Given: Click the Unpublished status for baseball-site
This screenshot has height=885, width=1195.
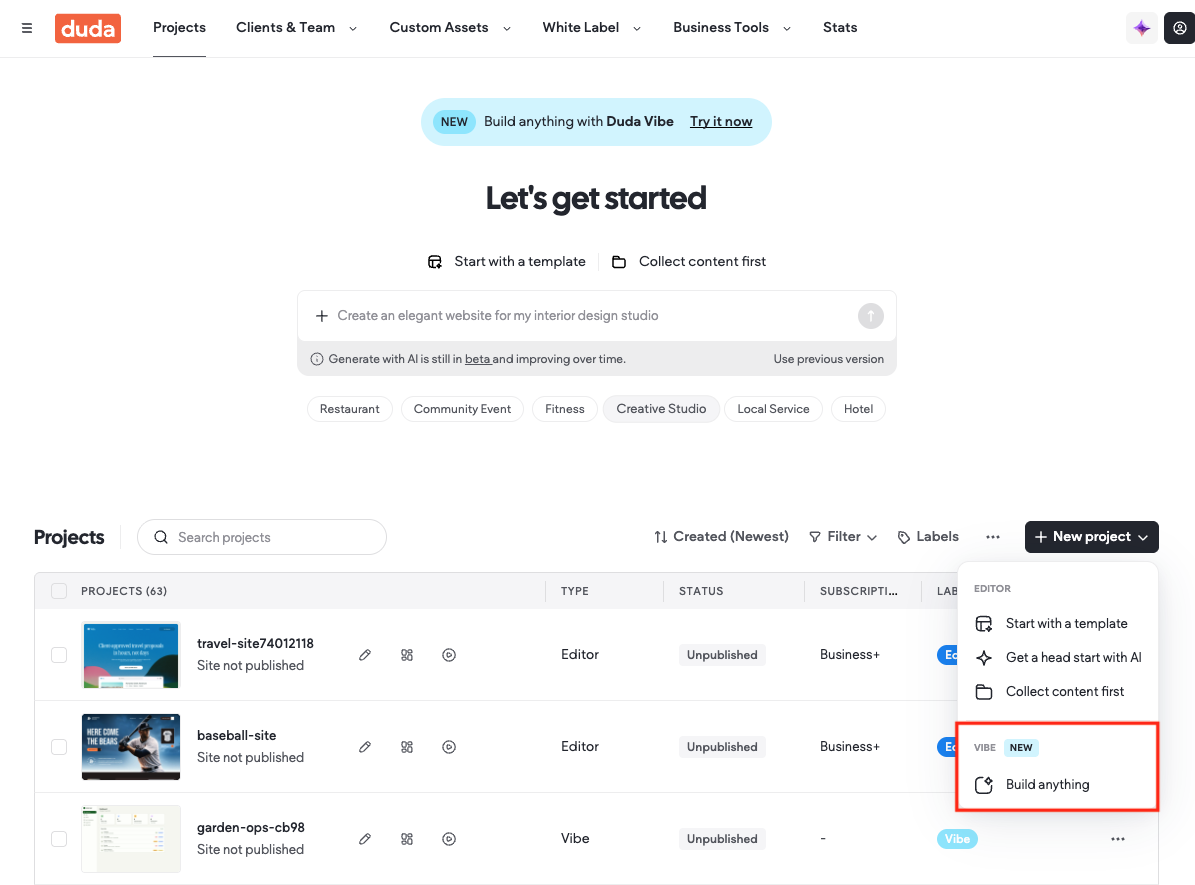Looking at the screenshot, I should click(x=722, y=747).
